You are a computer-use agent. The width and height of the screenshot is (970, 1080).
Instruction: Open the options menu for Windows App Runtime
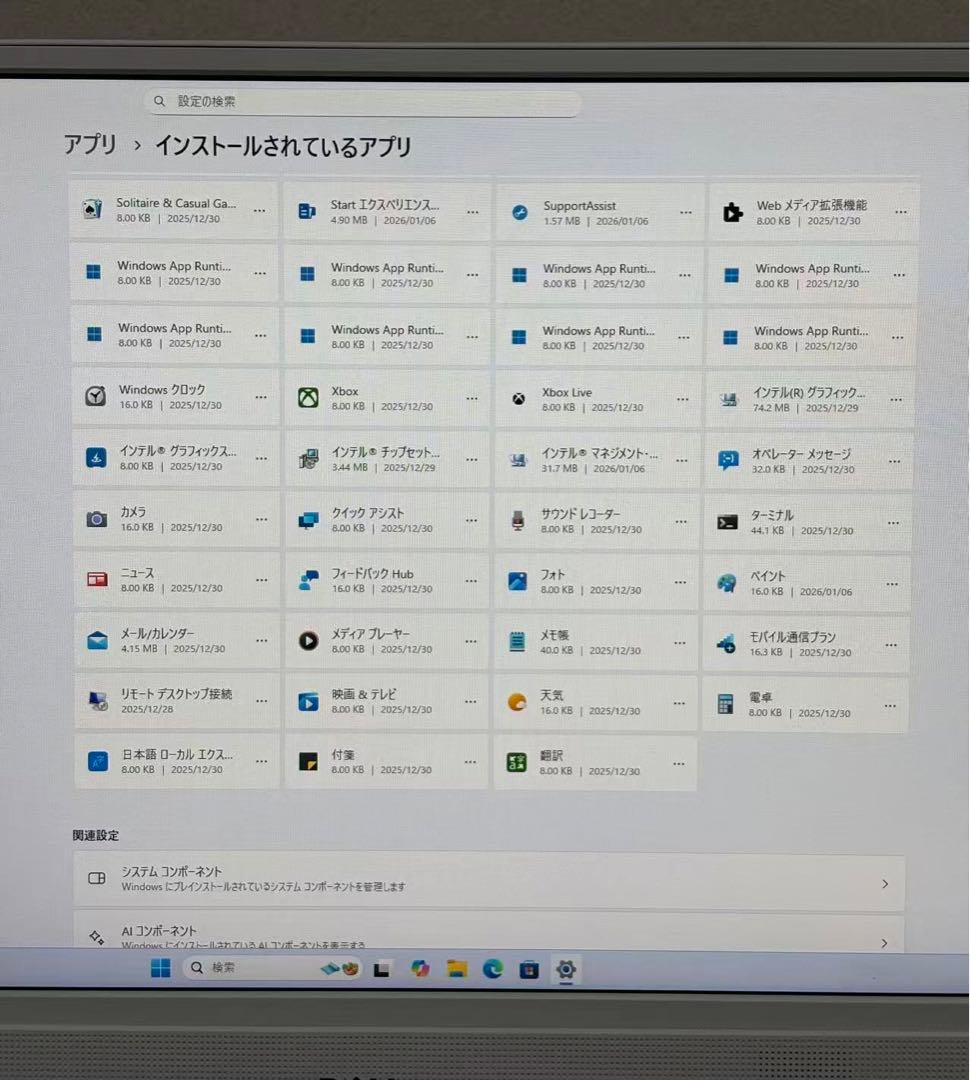[x=261, y=273]
